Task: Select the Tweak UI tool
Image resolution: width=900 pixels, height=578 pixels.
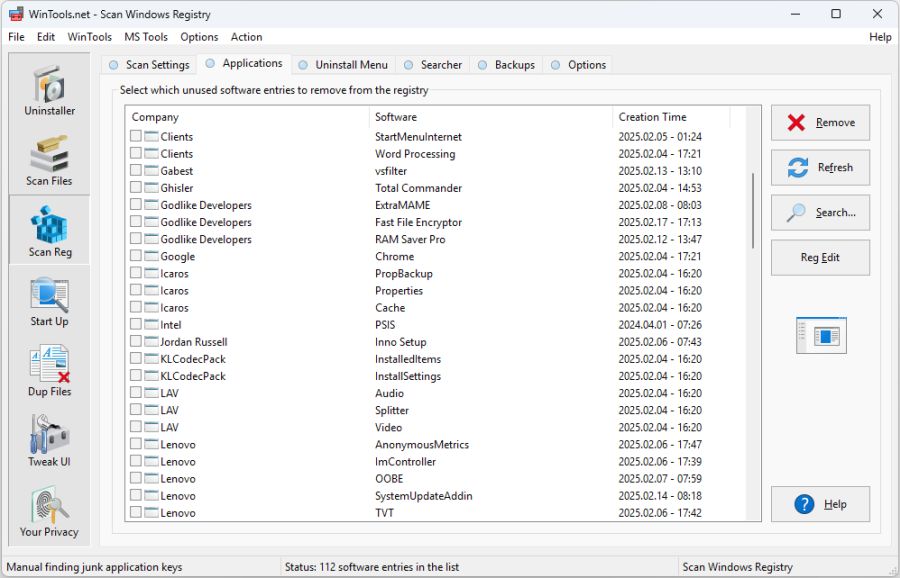Action: (48, 440)
